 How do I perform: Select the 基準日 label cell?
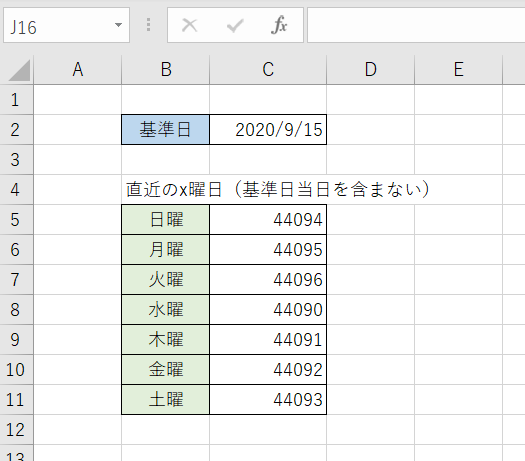(x=166, y=130)
